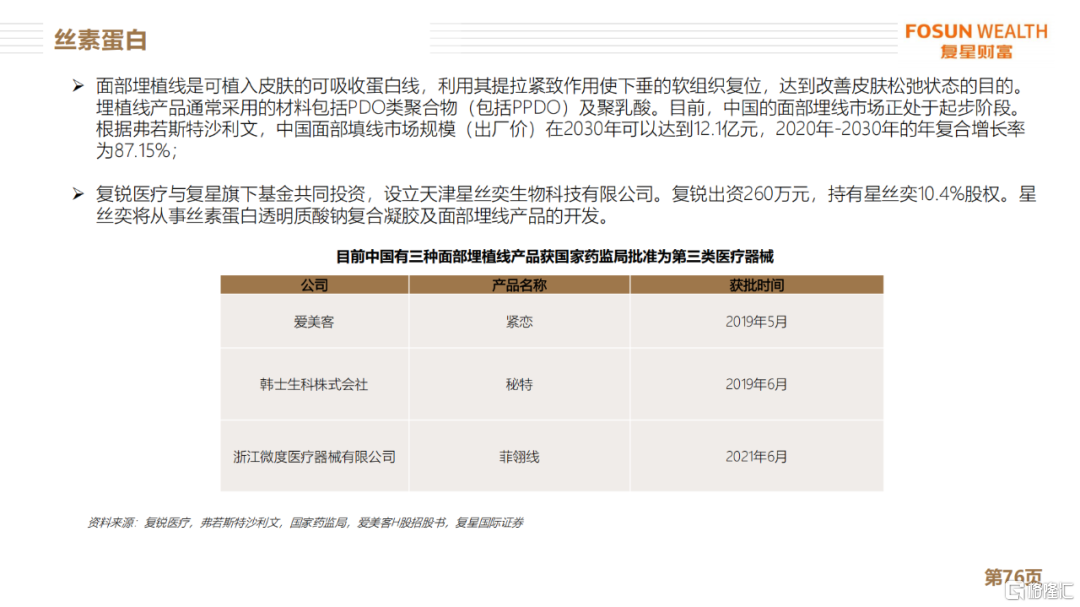
Task: Click the 资料来源 source footnote line
Action: click(x=305, y=523)
